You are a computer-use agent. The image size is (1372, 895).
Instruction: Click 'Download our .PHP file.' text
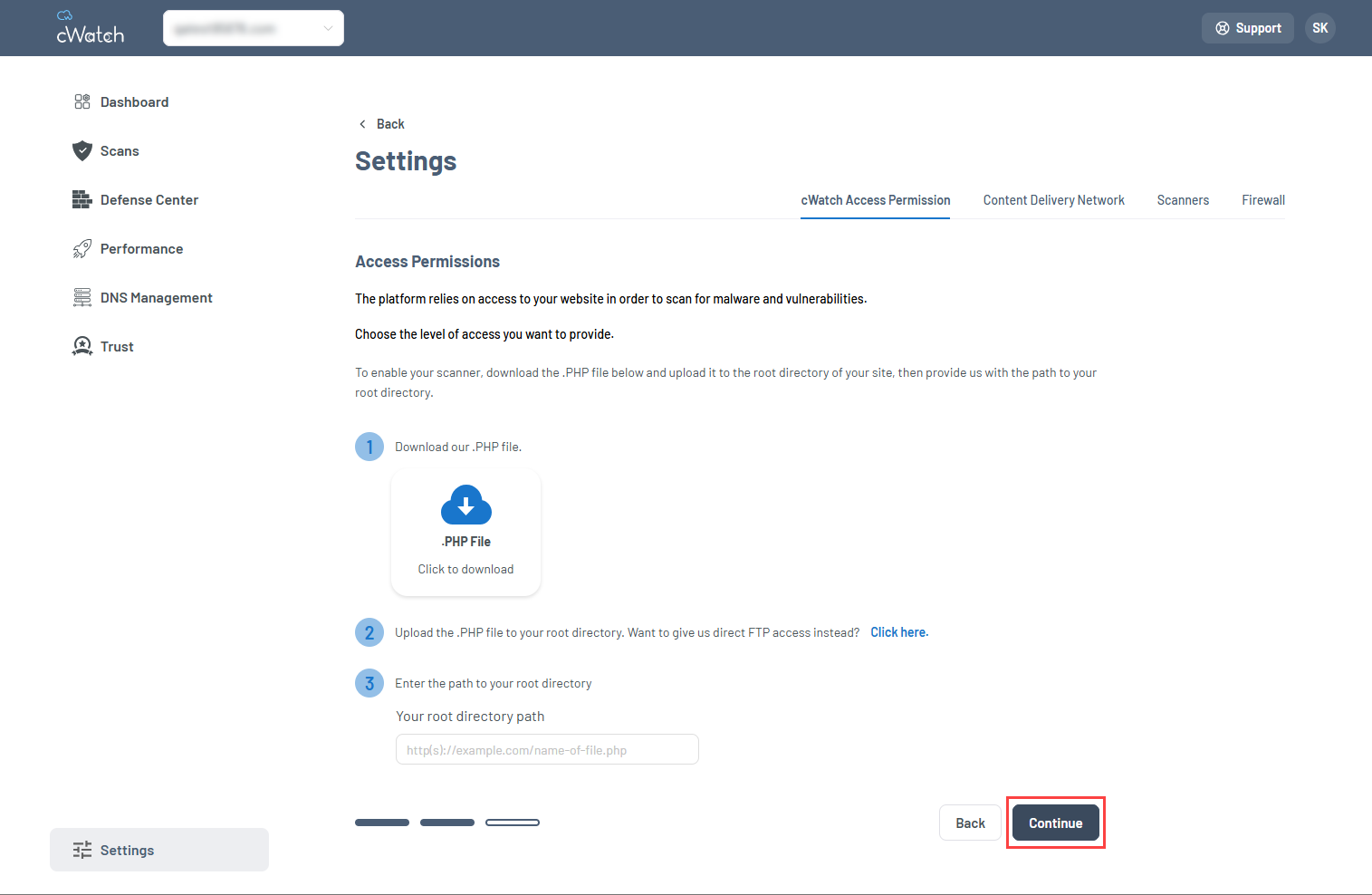[x=458, y=447]
